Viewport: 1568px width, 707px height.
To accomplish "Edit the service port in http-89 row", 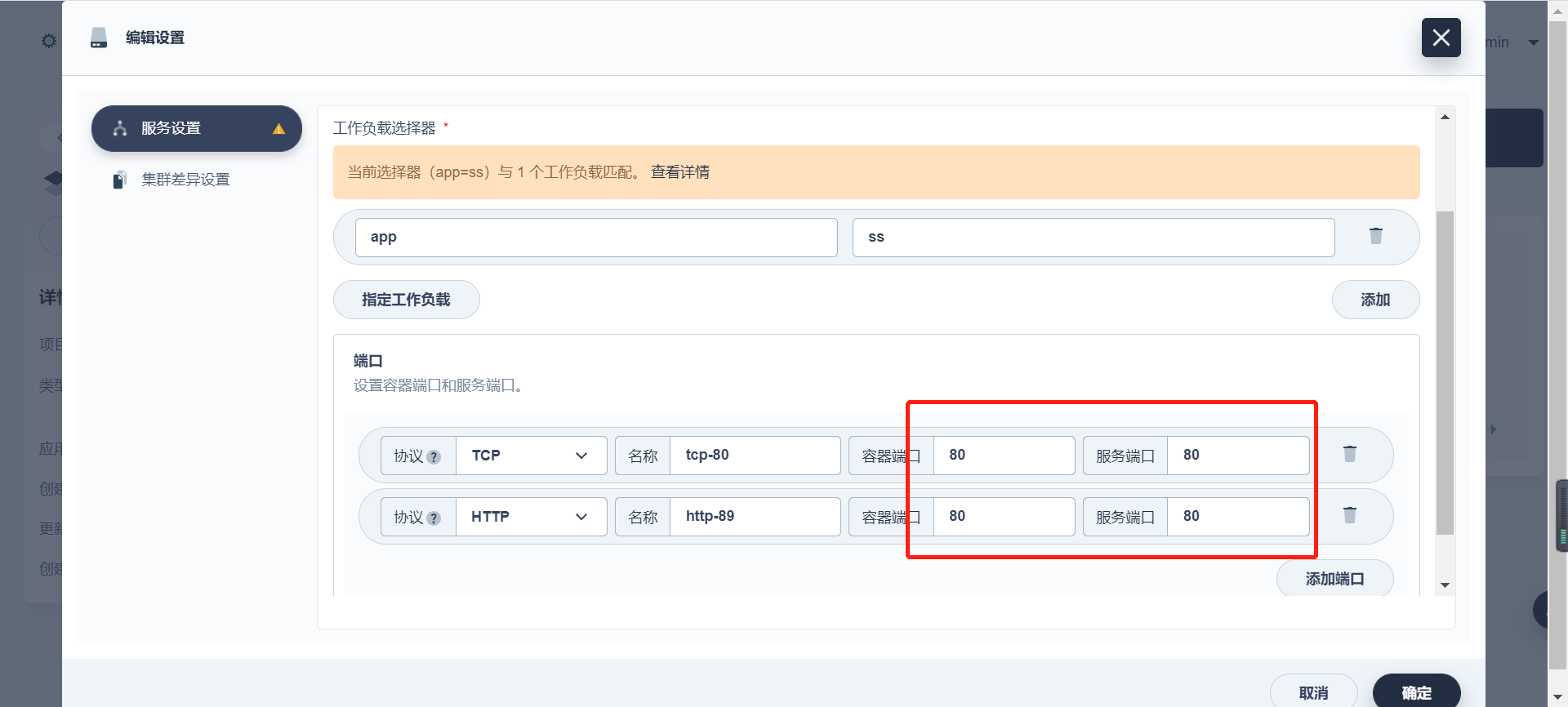I will [x=1238, y=517].
